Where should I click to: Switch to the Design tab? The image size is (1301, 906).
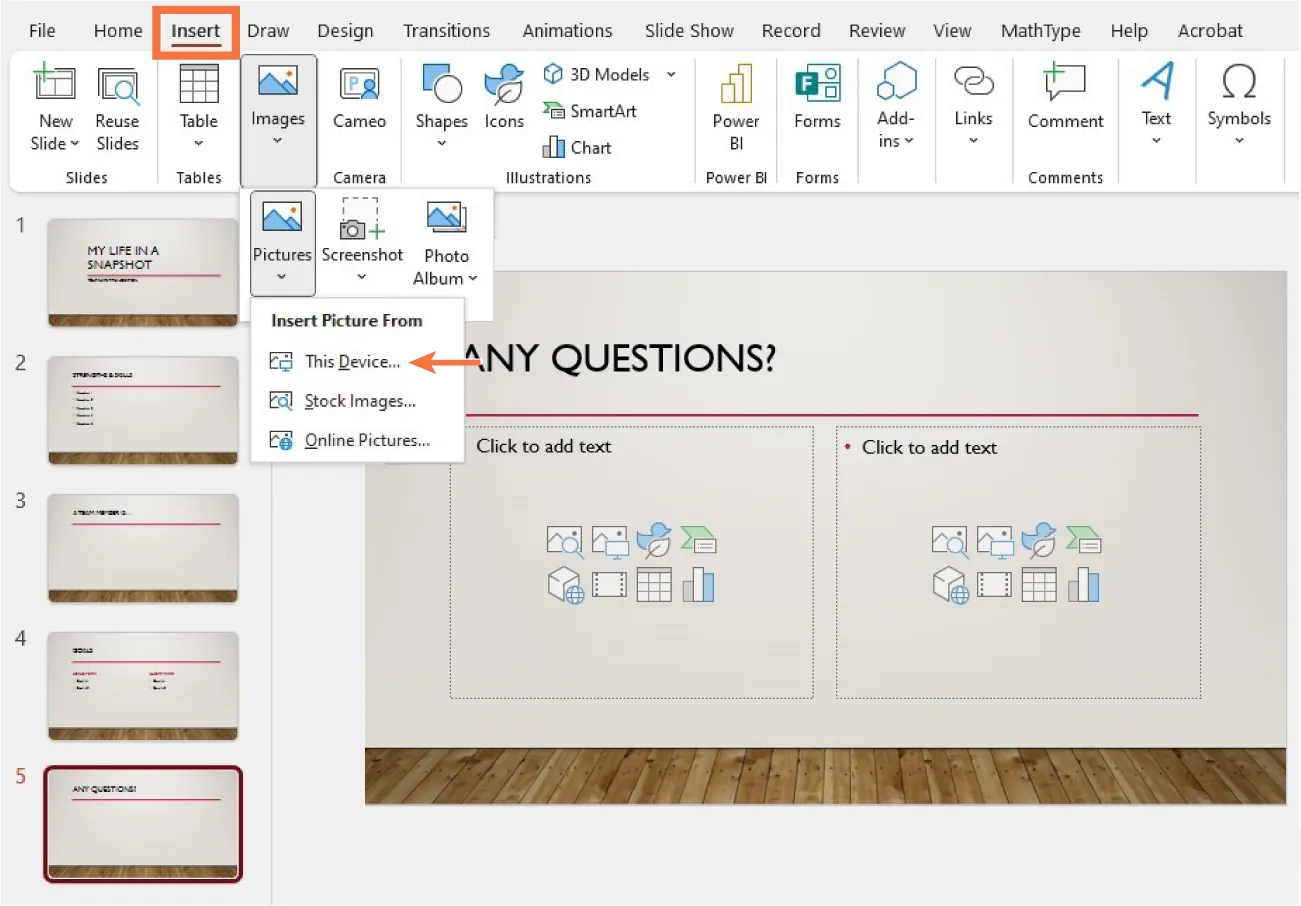tap(345, 30)
